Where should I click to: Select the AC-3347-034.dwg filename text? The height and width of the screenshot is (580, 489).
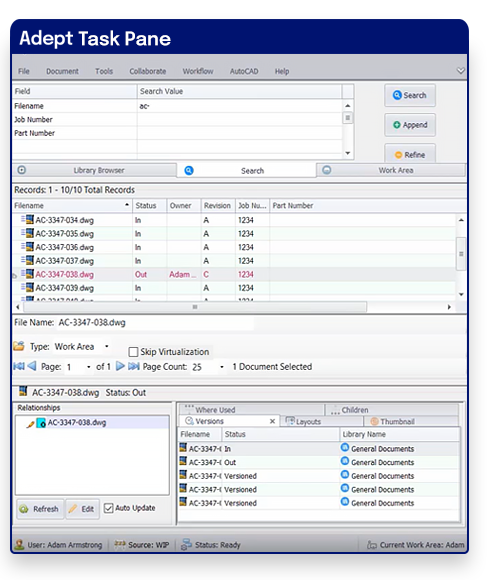point(65,220)
